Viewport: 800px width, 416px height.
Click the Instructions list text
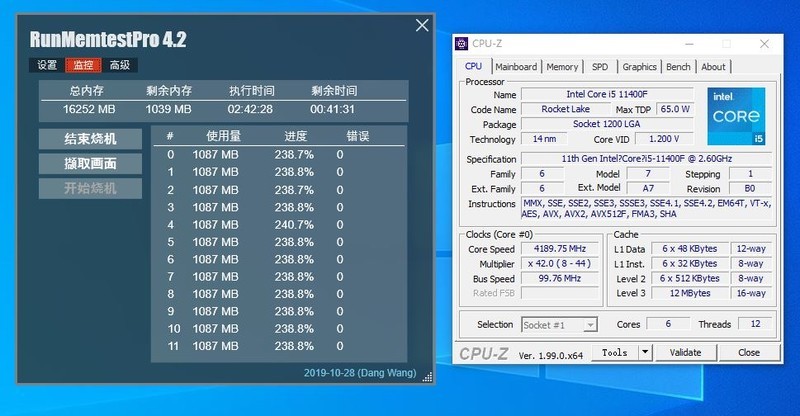pos(646,209)
